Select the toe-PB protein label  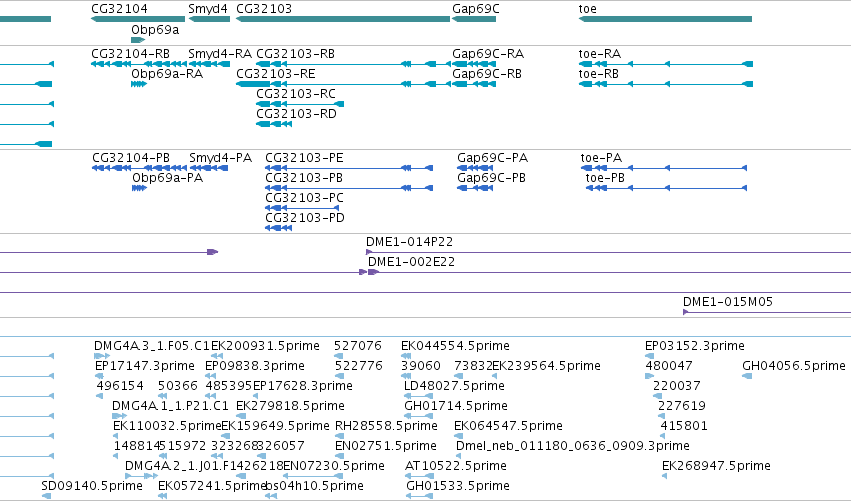pos(605,178)
